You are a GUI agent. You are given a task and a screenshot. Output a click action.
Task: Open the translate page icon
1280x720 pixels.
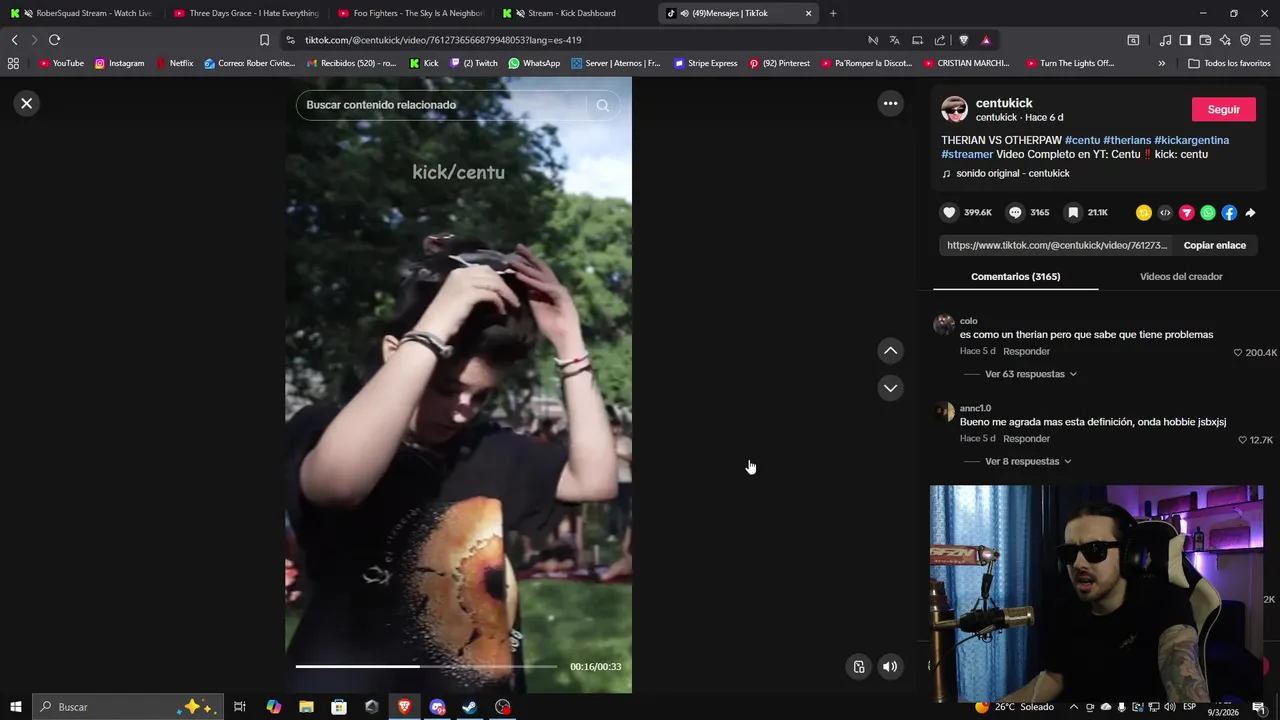894,40
